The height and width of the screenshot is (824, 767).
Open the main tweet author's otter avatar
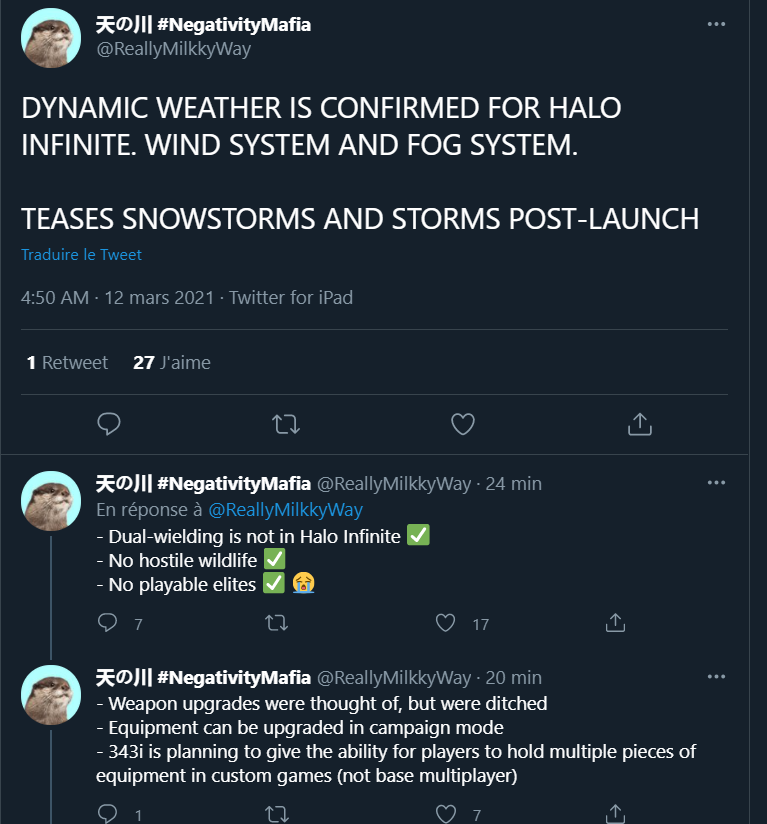coord(50,38)
